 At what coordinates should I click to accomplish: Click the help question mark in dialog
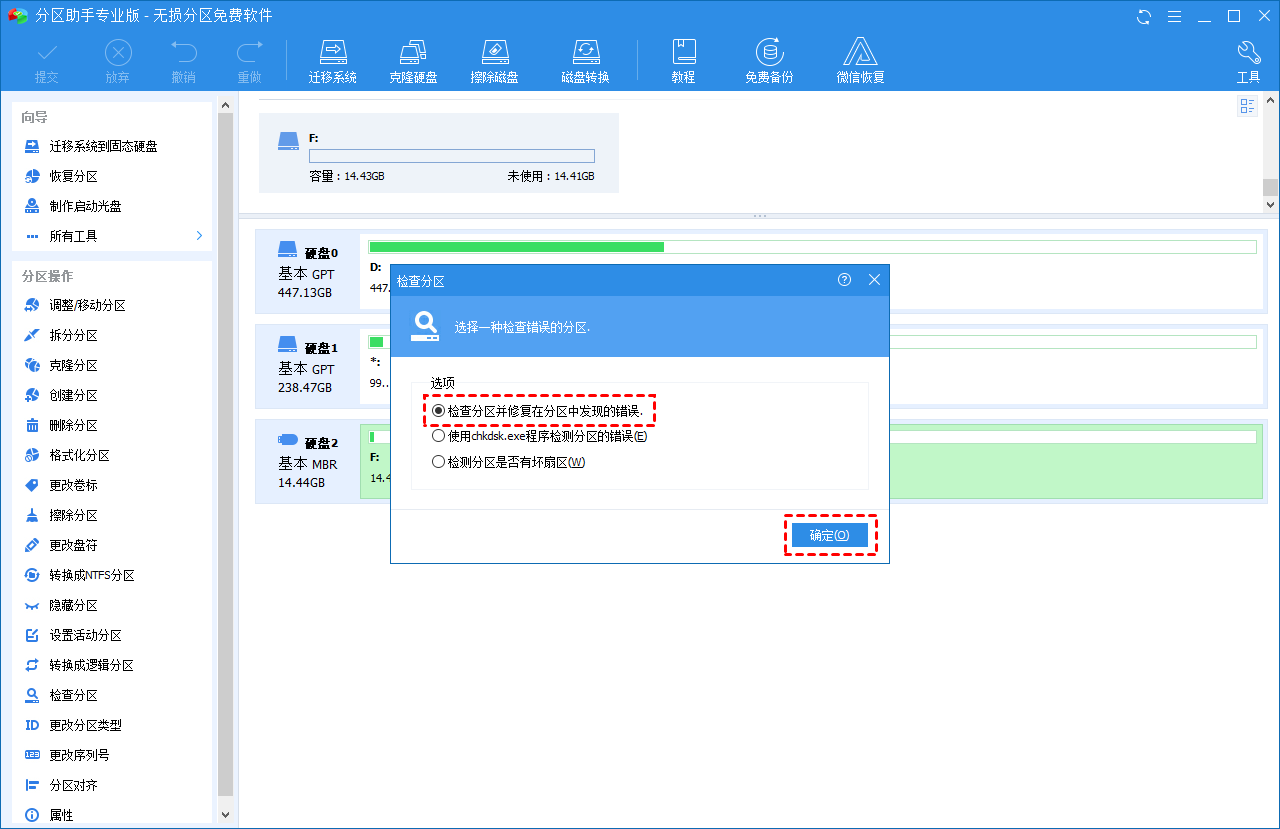844,280
